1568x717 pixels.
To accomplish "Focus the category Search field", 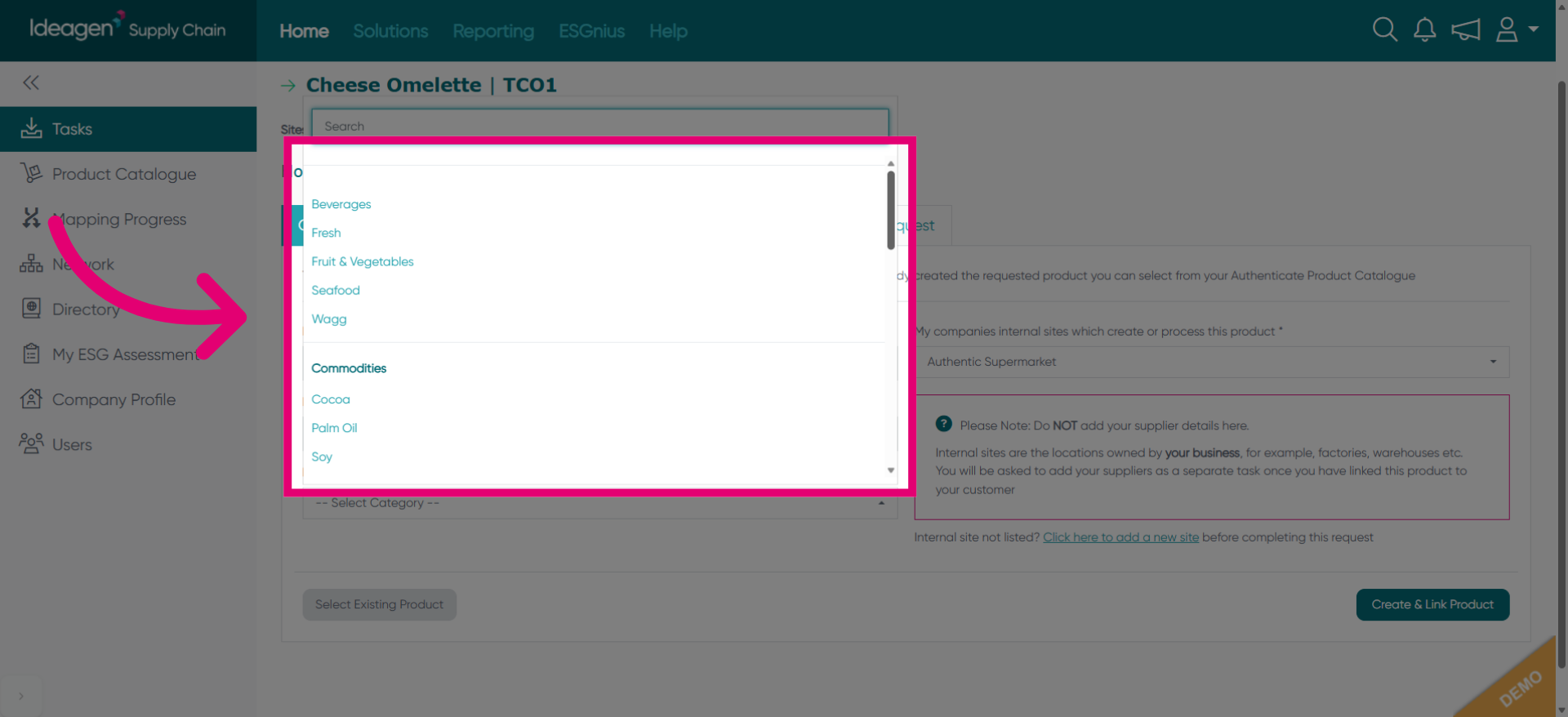I will point(600,126).
